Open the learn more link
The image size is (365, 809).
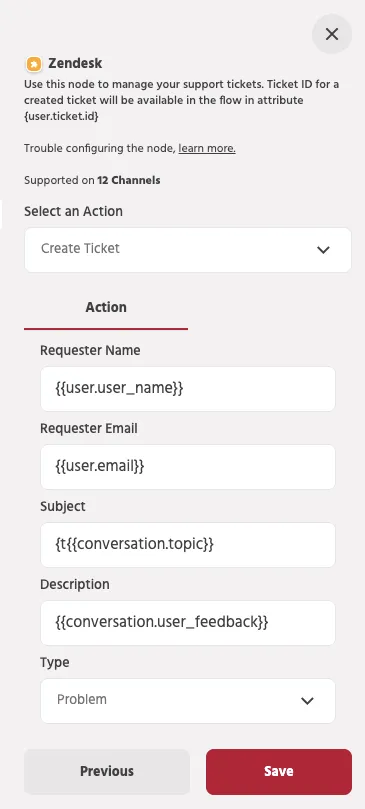click(207, 149)
